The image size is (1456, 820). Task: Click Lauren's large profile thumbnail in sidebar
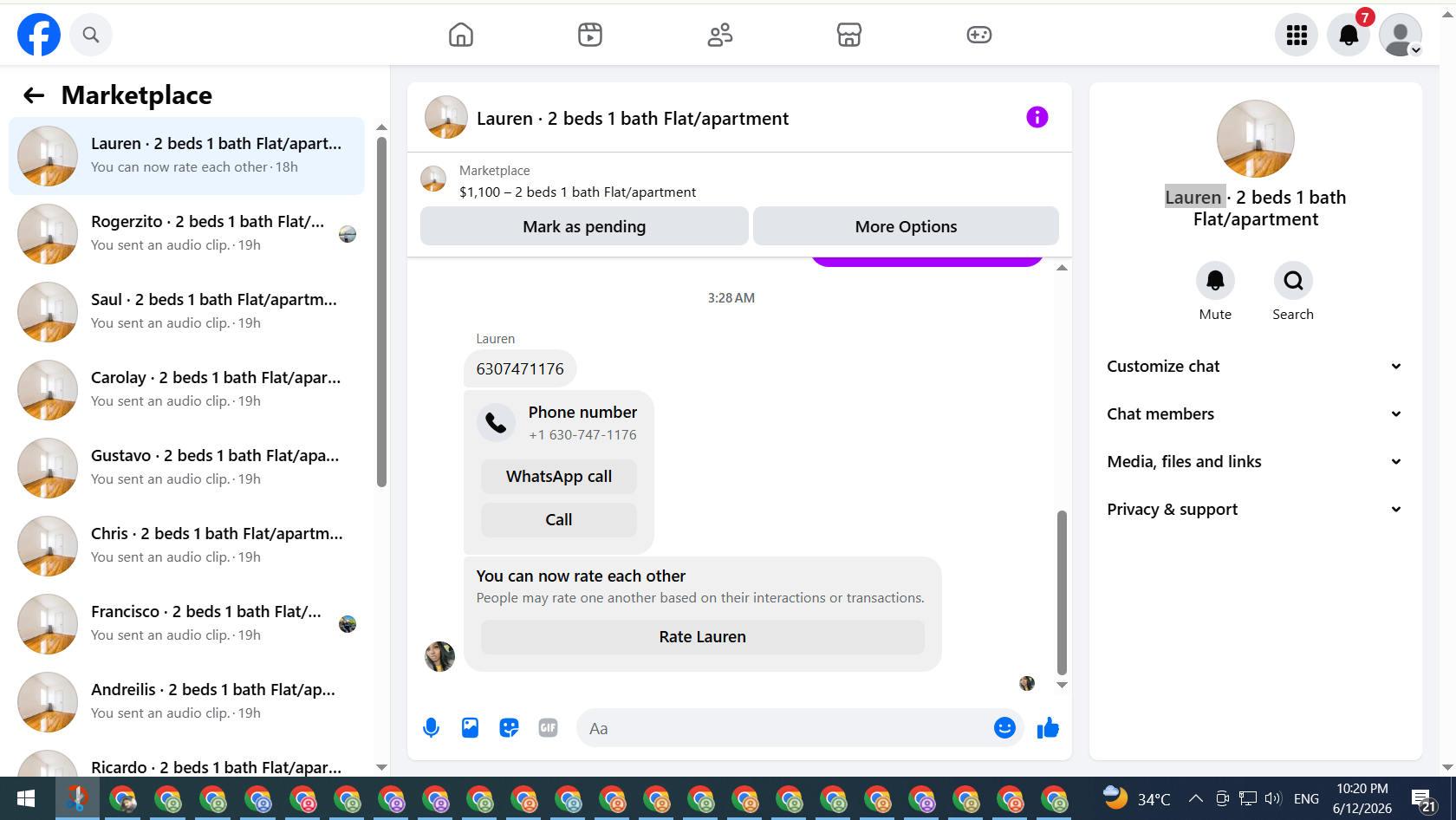tap(1255, 139)
